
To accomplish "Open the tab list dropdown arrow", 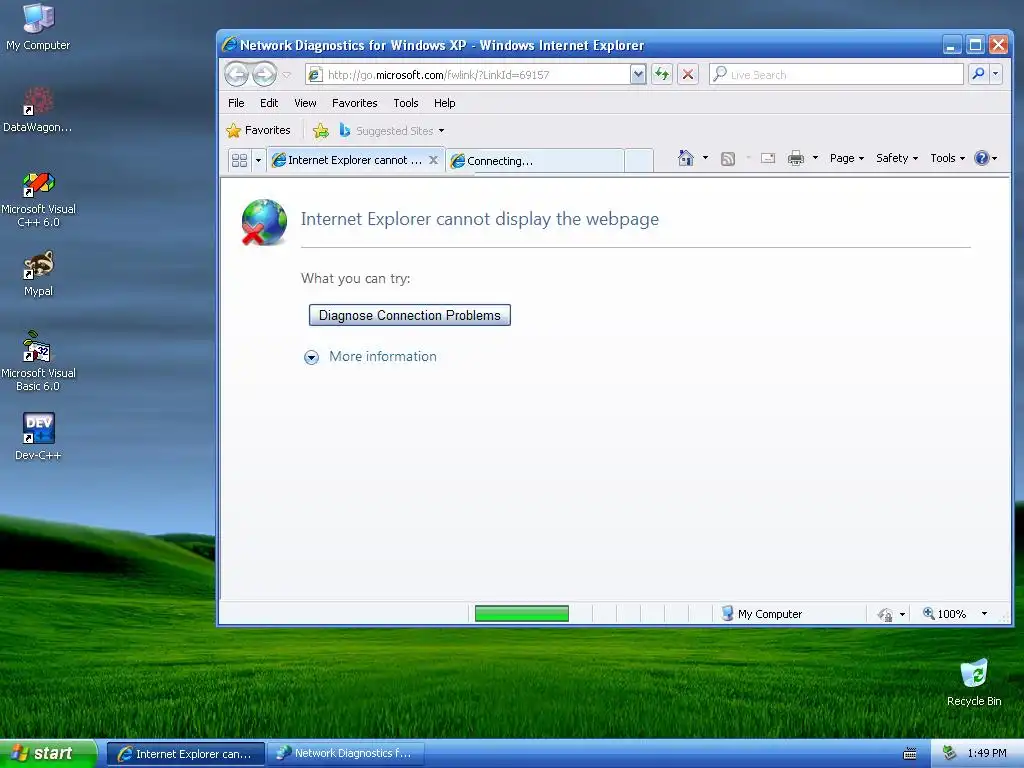I will click(258, 160).
